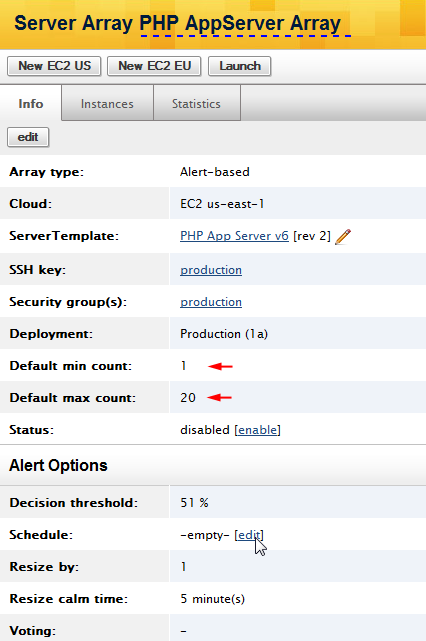Select the Default max count value 20

click(x=188, y=398)
